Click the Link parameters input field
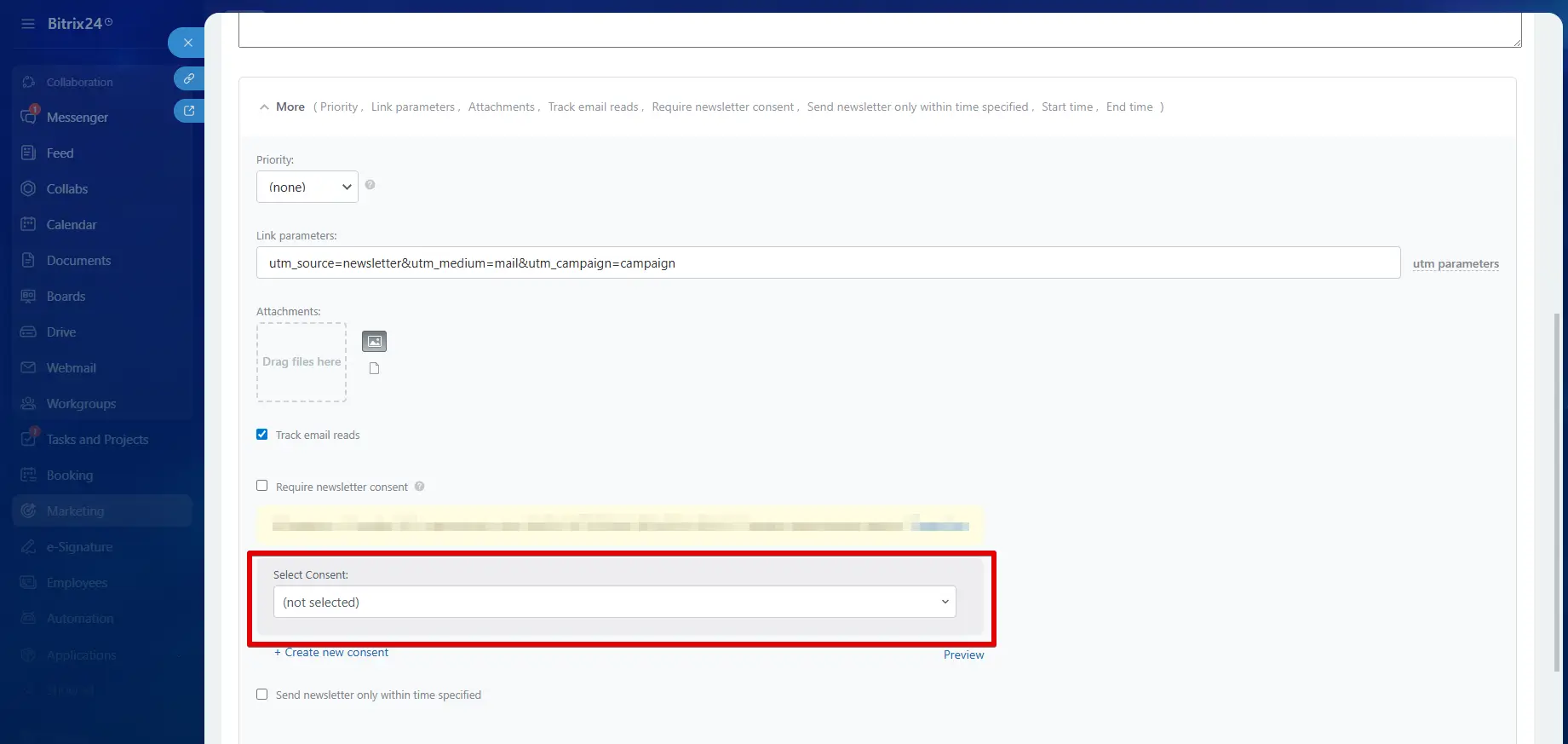This screenshot has height=744, width=1568. [x=828, y=262]
